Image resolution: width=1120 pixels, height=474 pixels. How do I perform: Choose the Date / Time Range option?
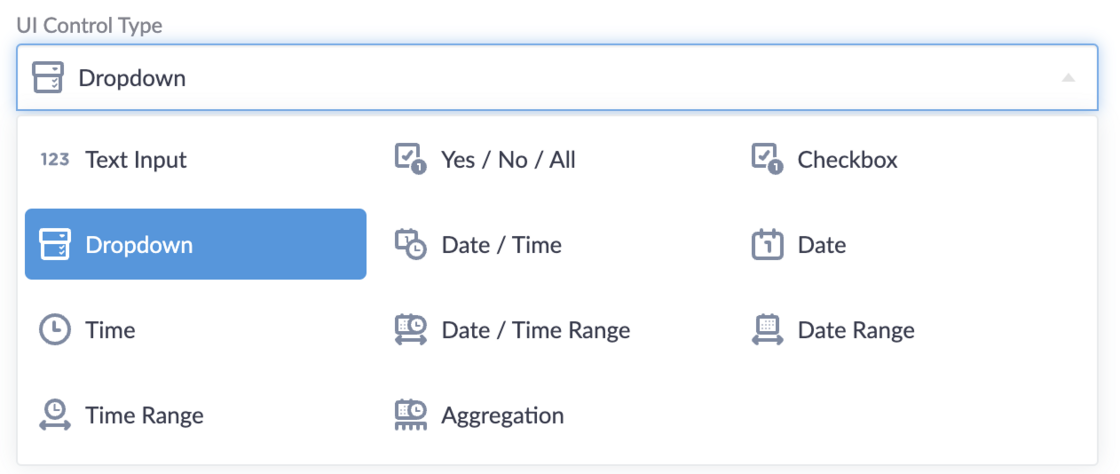[535, 330]
